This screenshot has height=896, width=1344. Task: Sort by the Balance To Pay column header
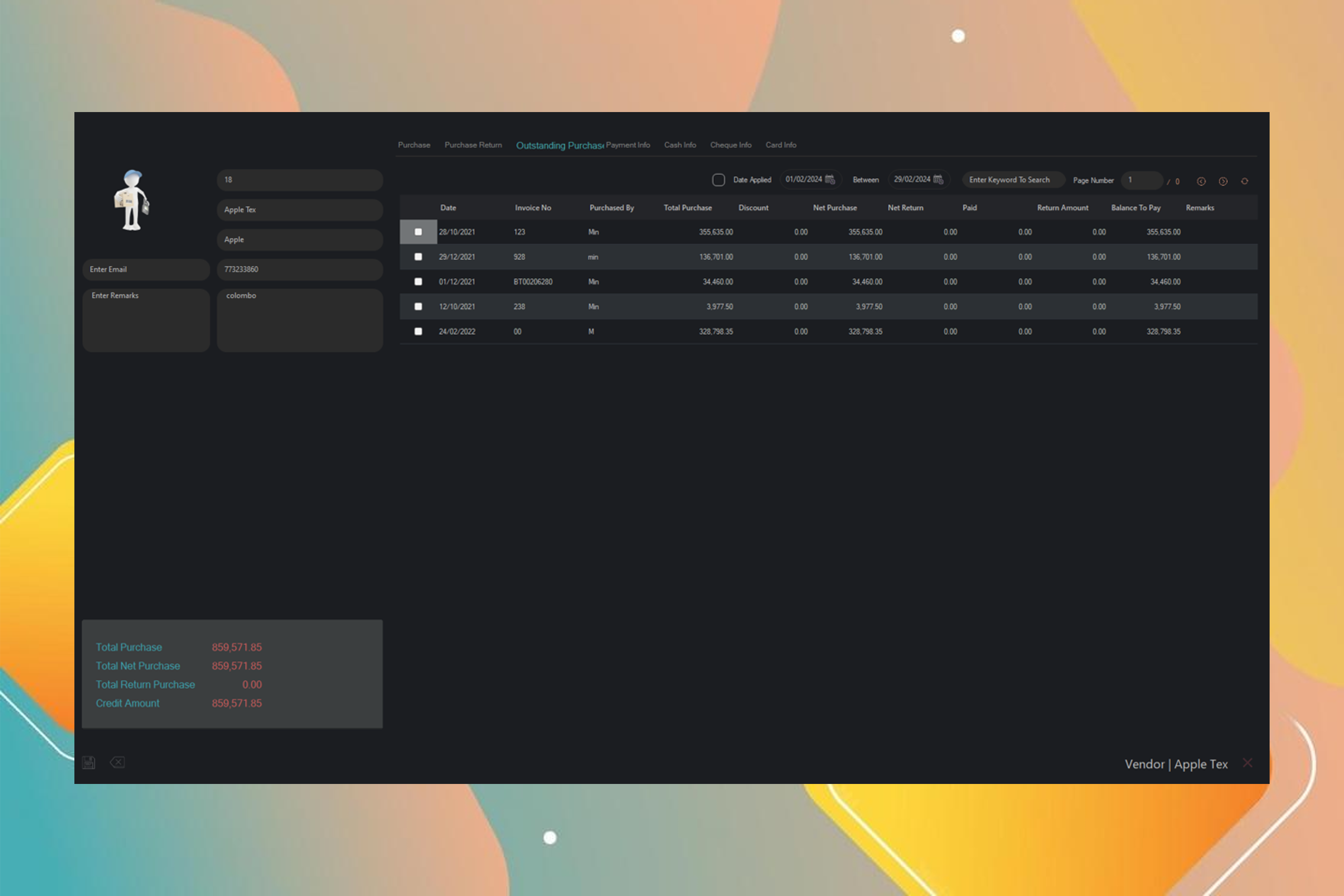tap(1136, 208)
